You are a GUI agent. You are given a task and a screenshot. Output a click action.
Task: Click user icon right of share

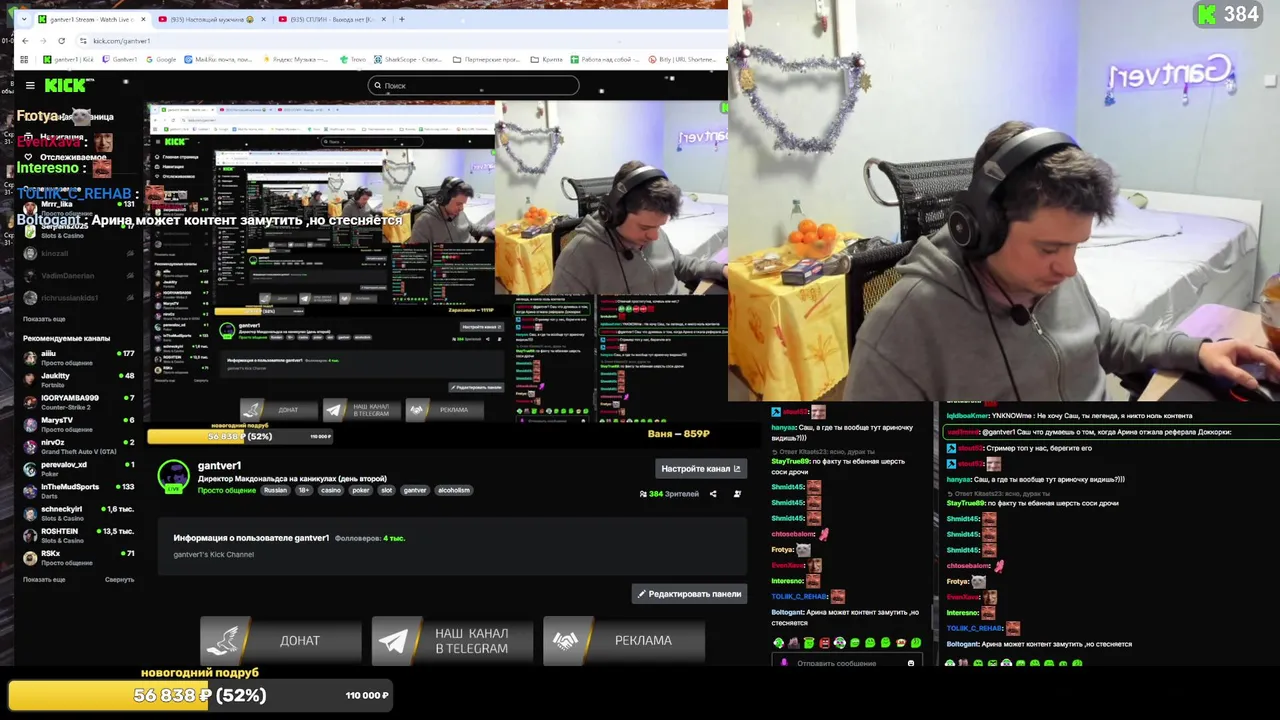click(737, 494)
